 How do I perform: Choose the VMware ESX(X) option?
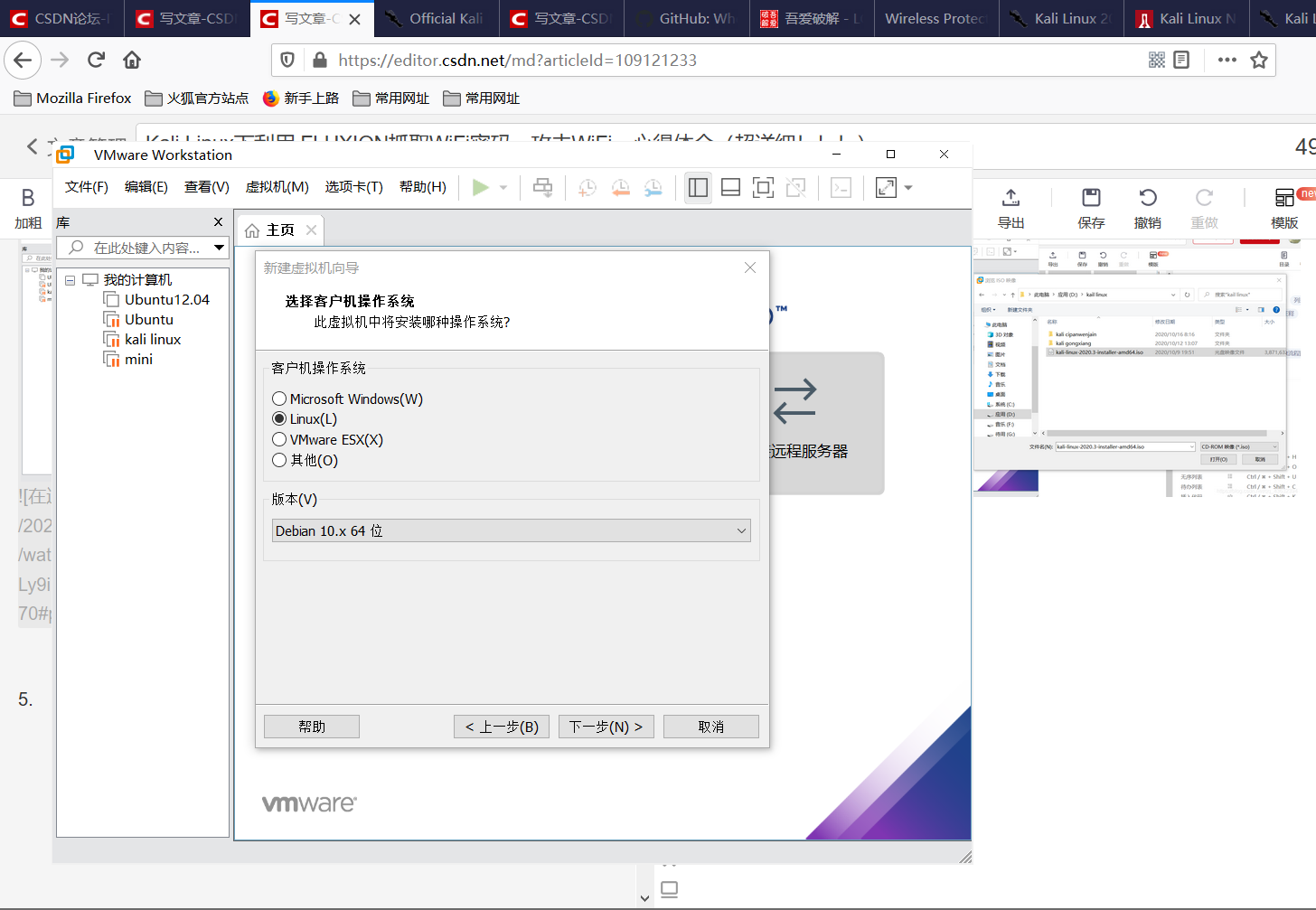click(x=279, y=438)
